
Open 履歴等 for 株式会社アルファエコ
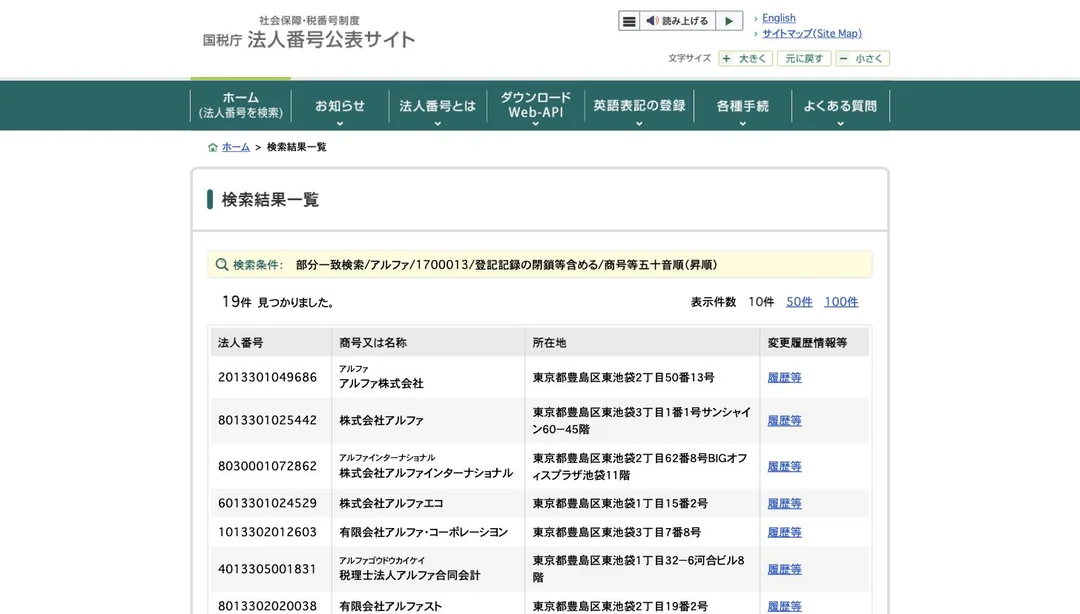coord(785,504)
